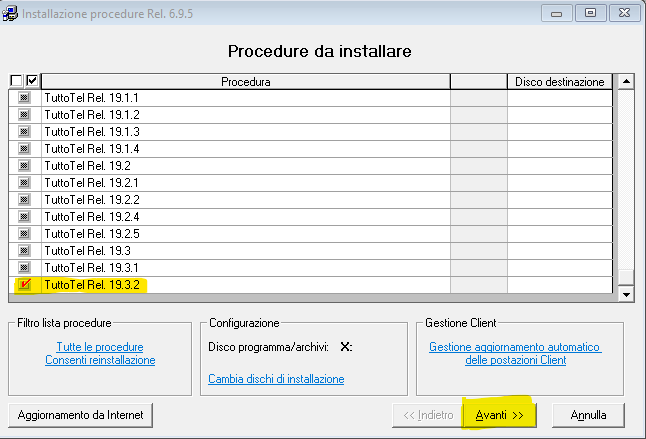This screenshot has width=646, height=439.
Task: Click the installer icon in the title bar
Action: pyautogui.click(x=10, y=13)
